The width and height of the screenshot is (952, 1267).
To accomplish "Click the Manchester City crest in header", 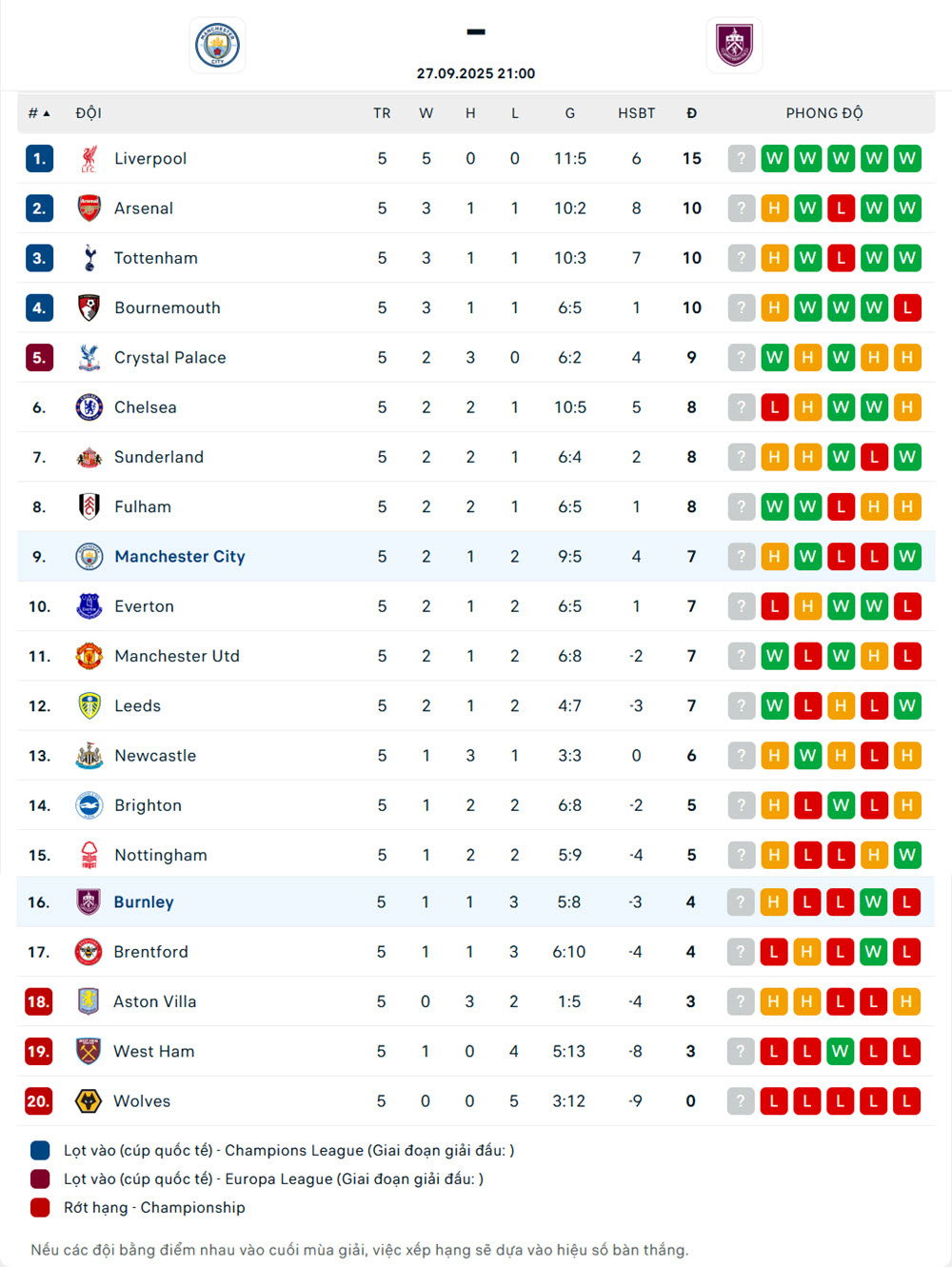I will [x=217, y=45].
